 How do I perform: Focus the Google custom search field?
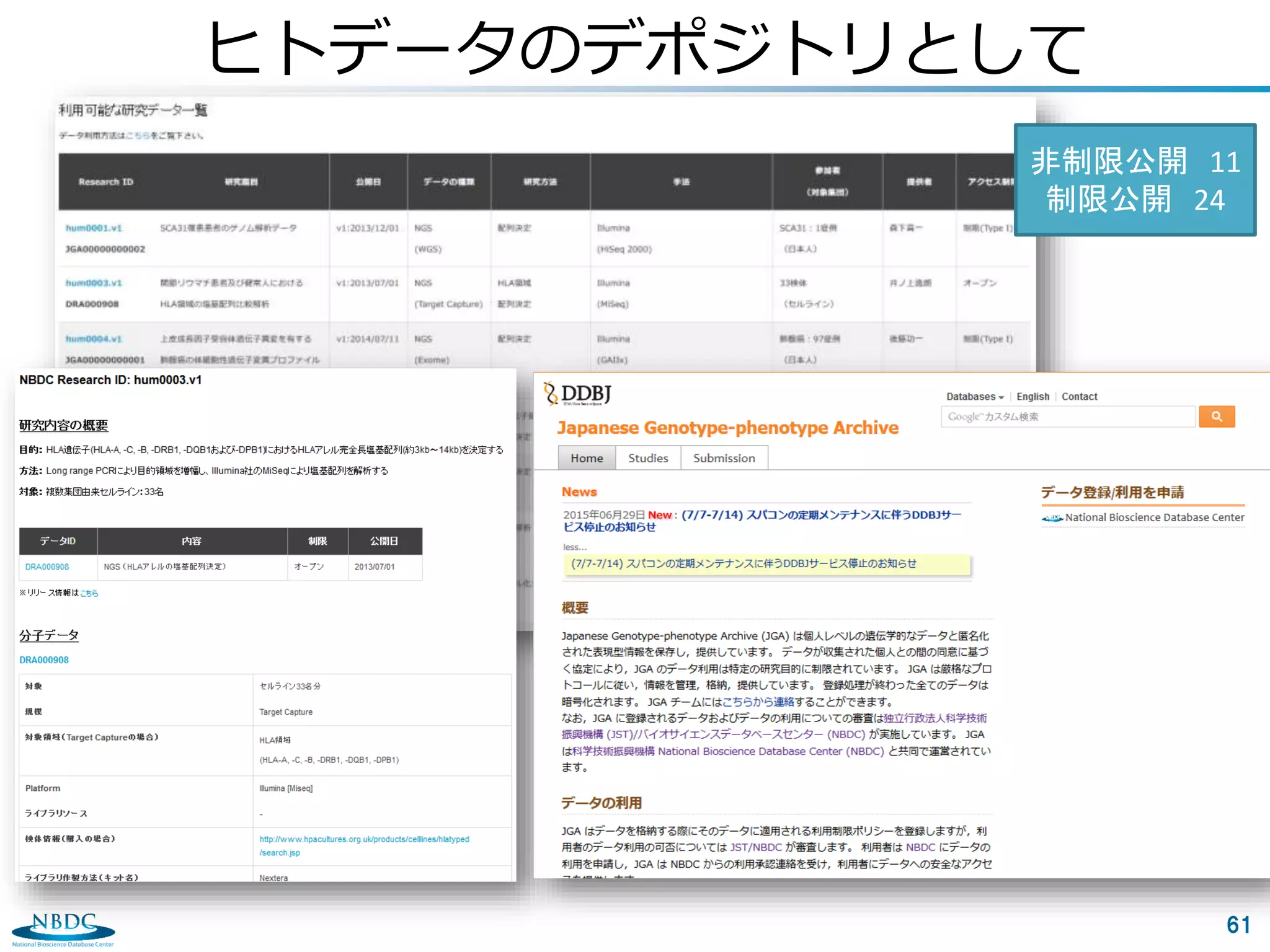pos(1068,416)
